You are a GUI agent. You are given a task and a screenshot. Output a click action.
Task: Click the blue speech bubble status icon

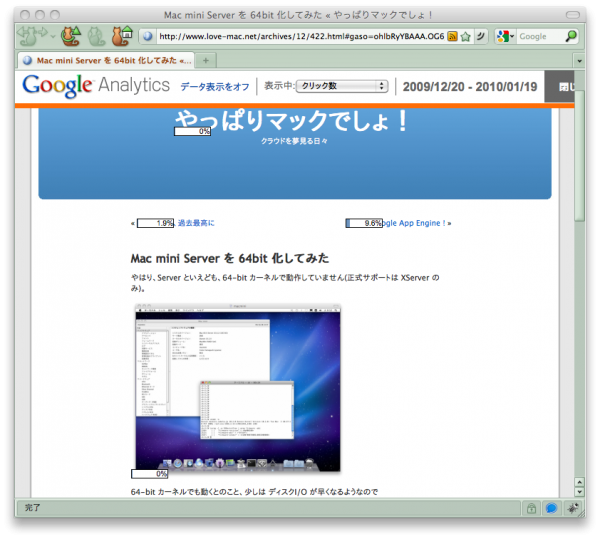click(x=551, y=508)
